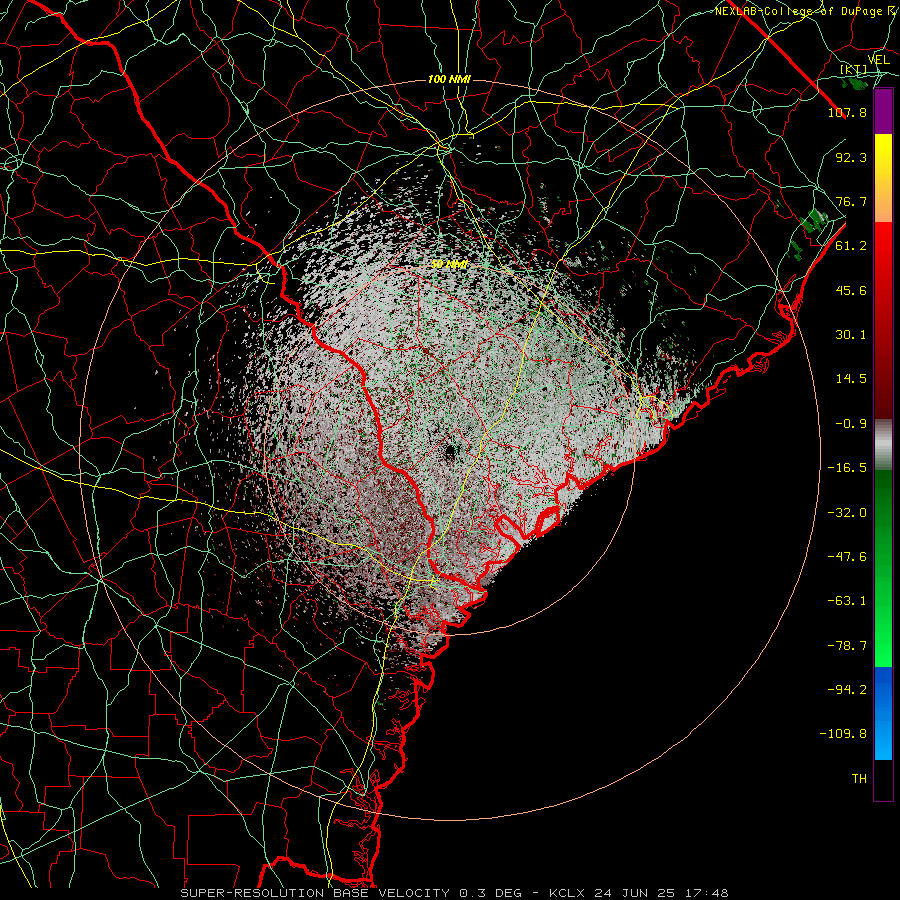This screenshot has width=900, height=900.
Task: Click the -16.5 legend value
Action: pyautogui.click(x=847, y=468)
